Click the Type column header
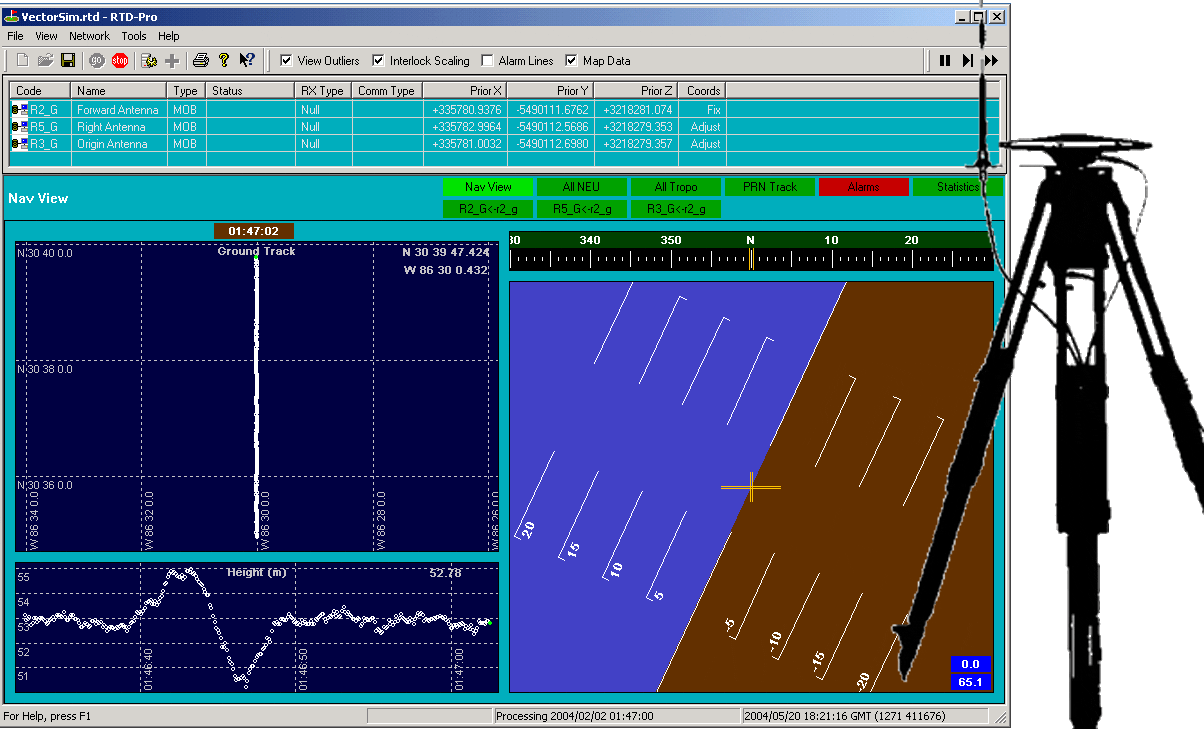The image size is (1204, 729). [x=186, y=91]
